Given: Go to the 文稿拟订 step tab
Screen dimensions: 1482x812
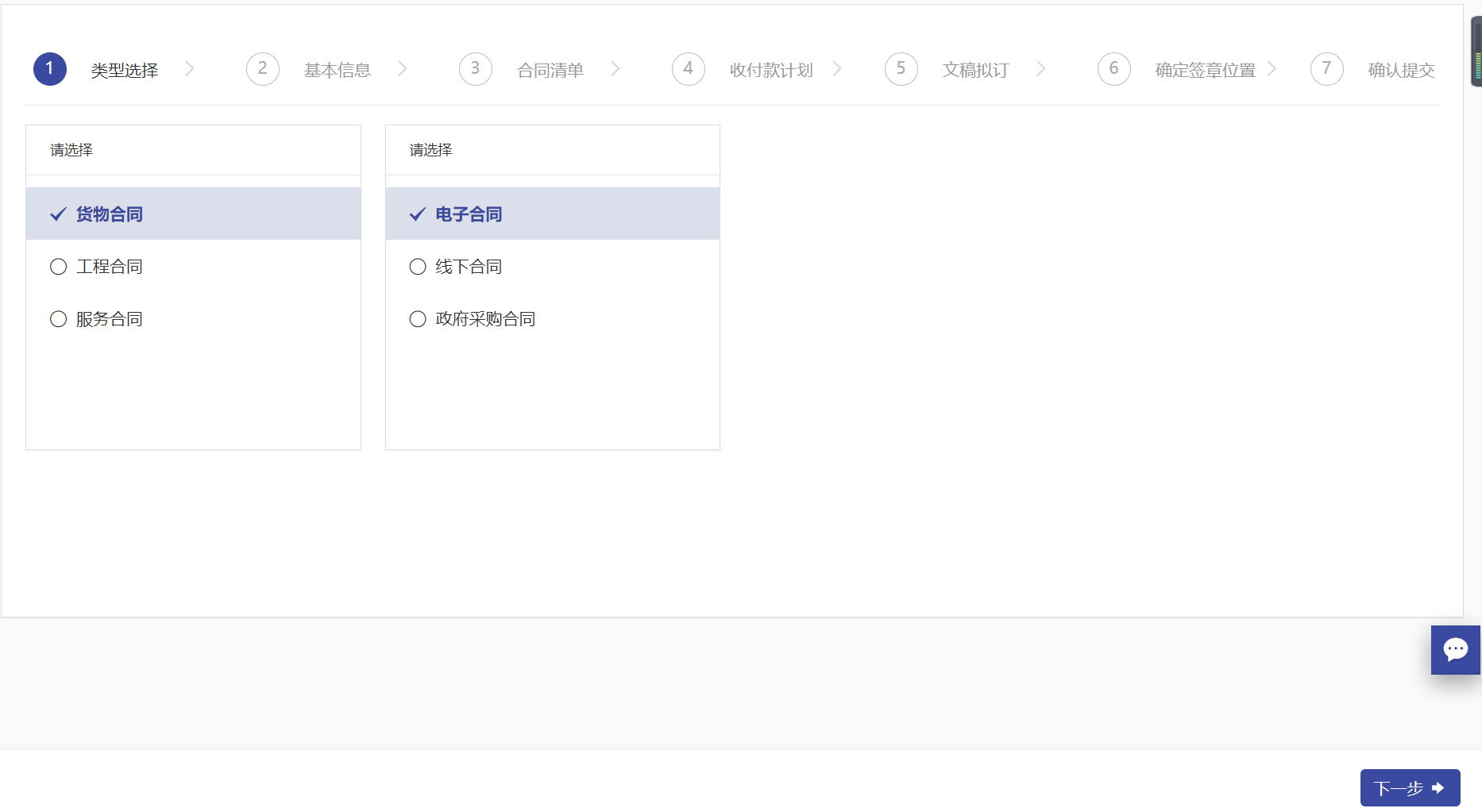Looking at the screenshot, I should [x=975, y=71].
